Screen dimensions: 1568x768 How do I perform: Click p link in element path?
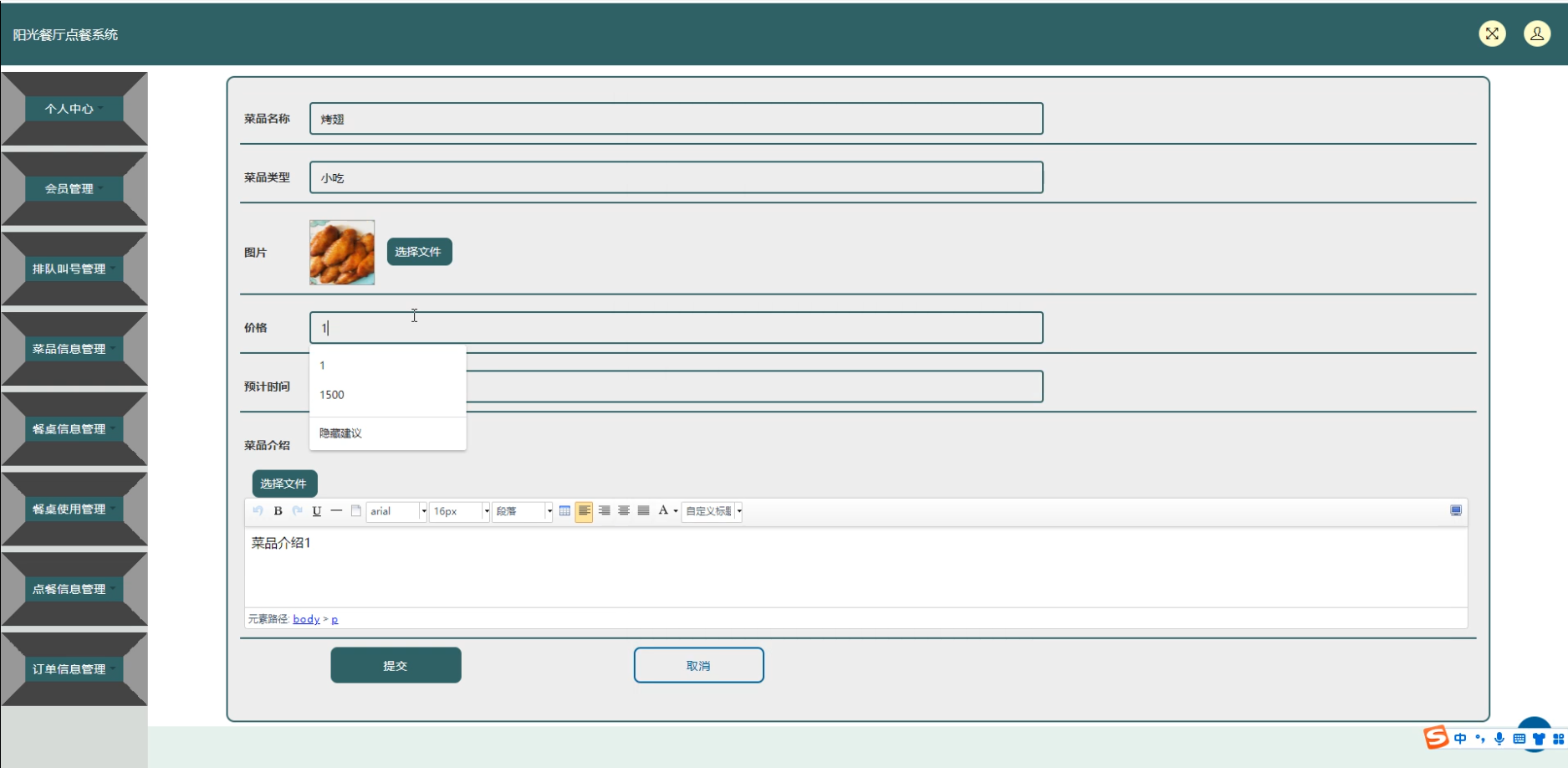click(x=335, y=619)
